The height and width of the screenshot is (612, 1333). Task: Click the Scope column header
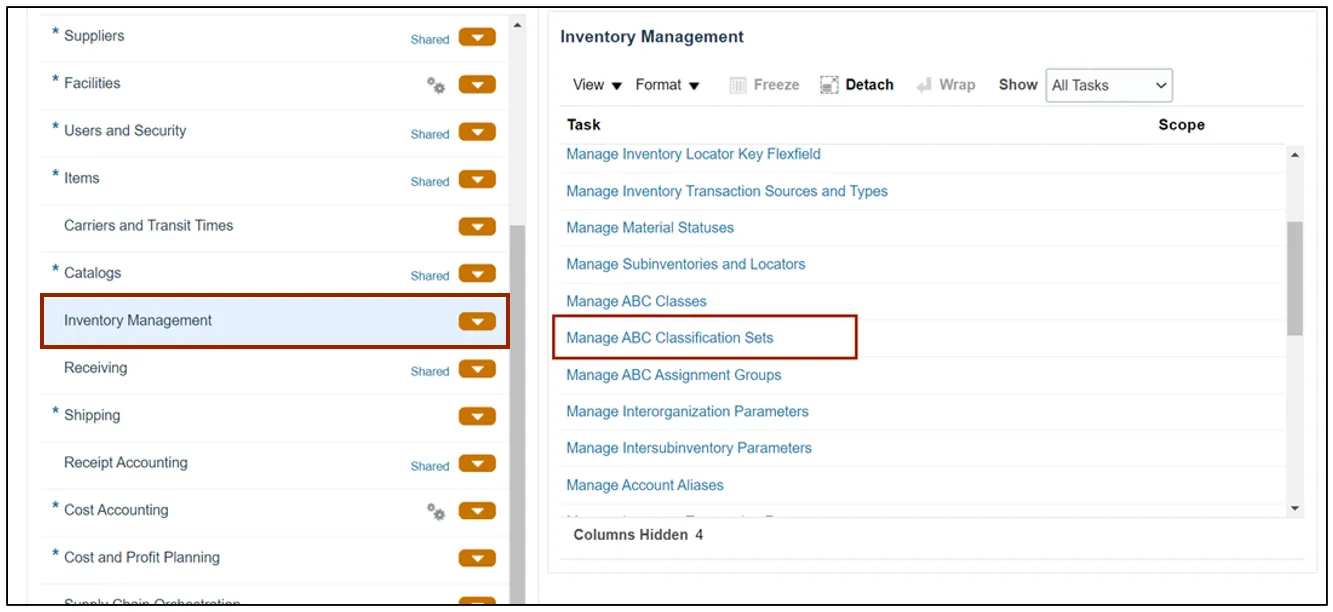[1181, 125]
